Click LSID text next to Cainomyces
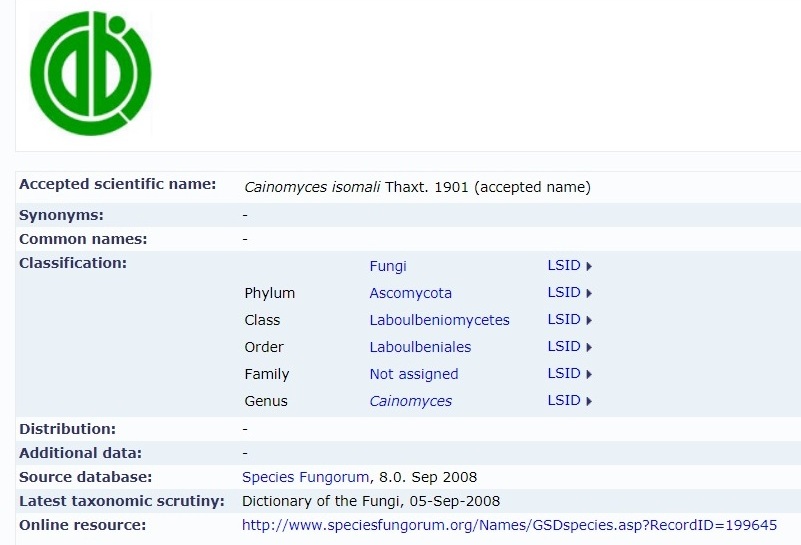 (x=564, y=401)
